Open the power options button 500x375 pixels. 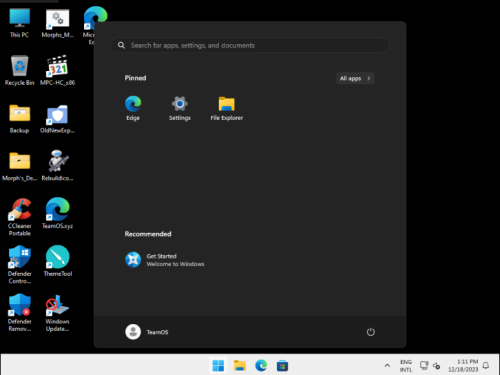coord(371,332)
